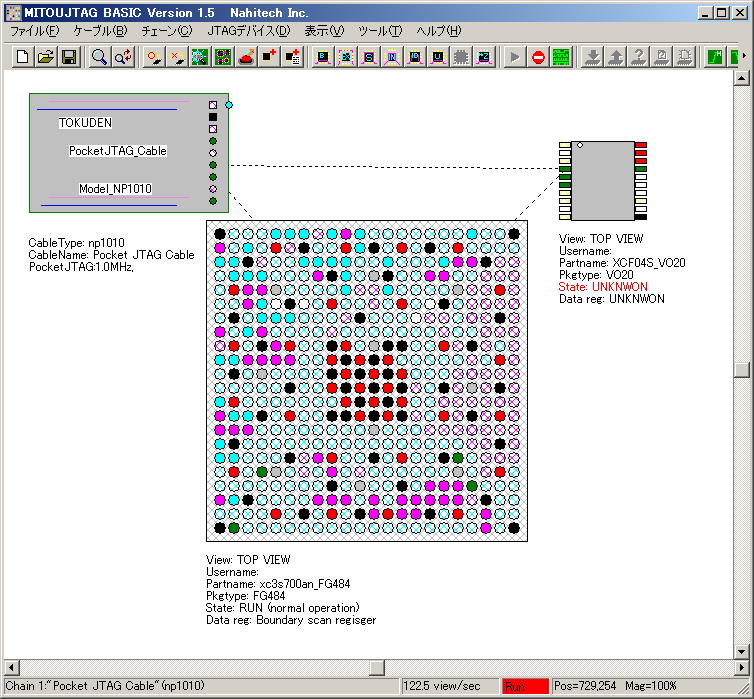The image size is (754, 699).
Task: Expand the toolbar overflow arrow at right edge
Action: [x=743, y=57]
